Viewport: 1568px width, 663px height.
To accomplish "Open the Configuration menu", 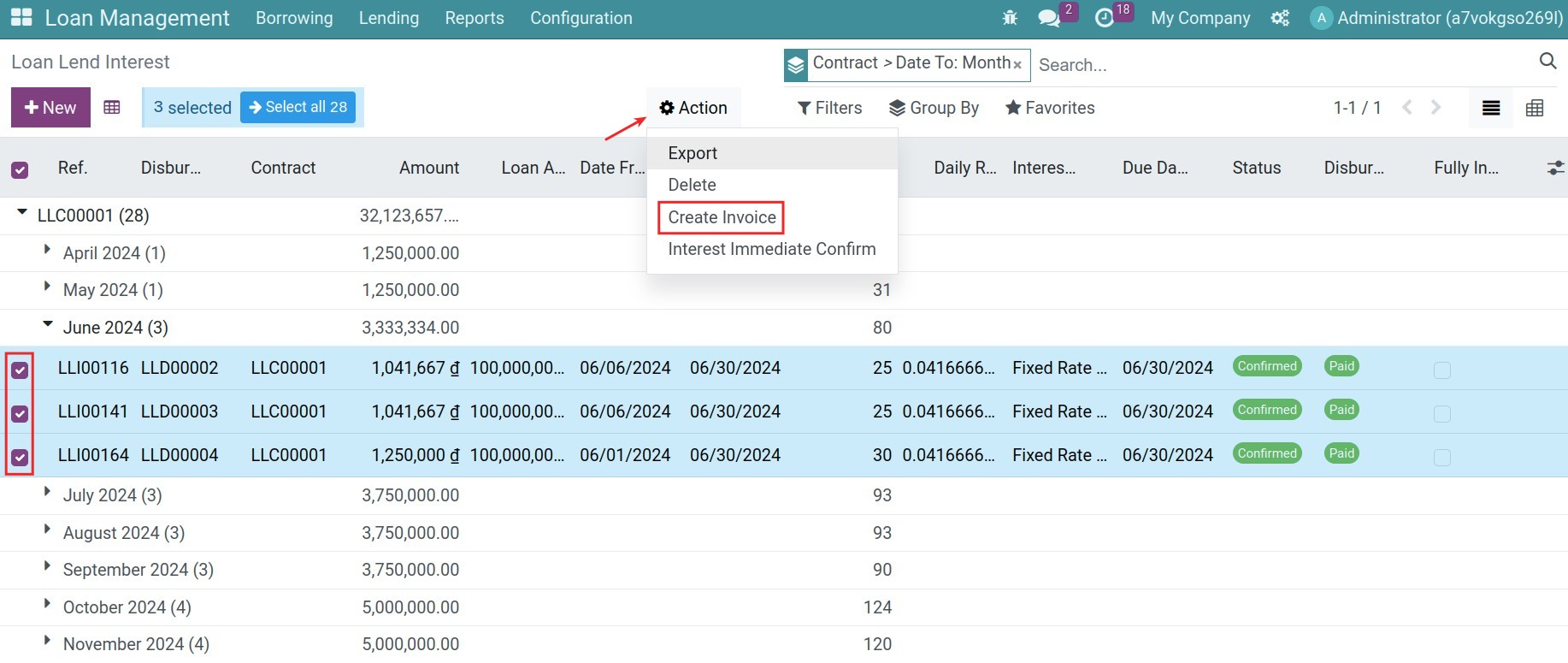I will (581, 18).
